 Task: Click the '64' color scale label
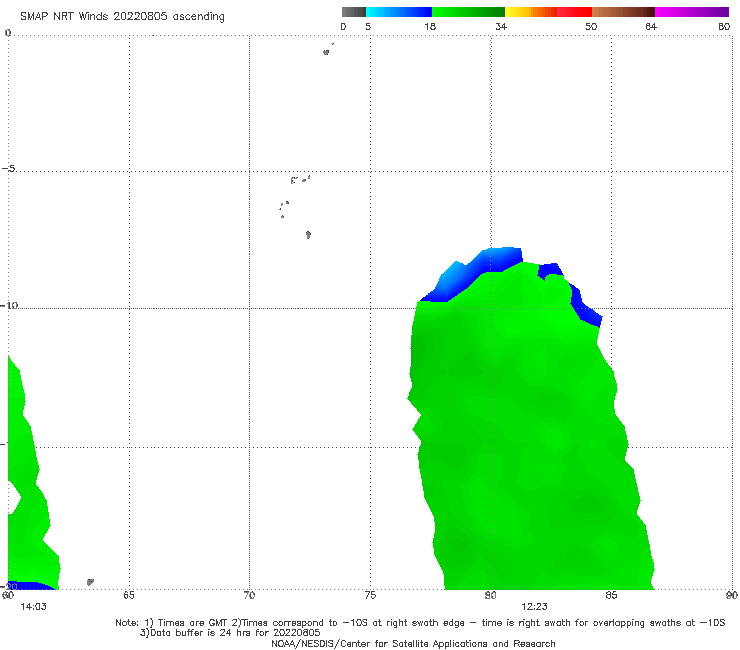651,26
